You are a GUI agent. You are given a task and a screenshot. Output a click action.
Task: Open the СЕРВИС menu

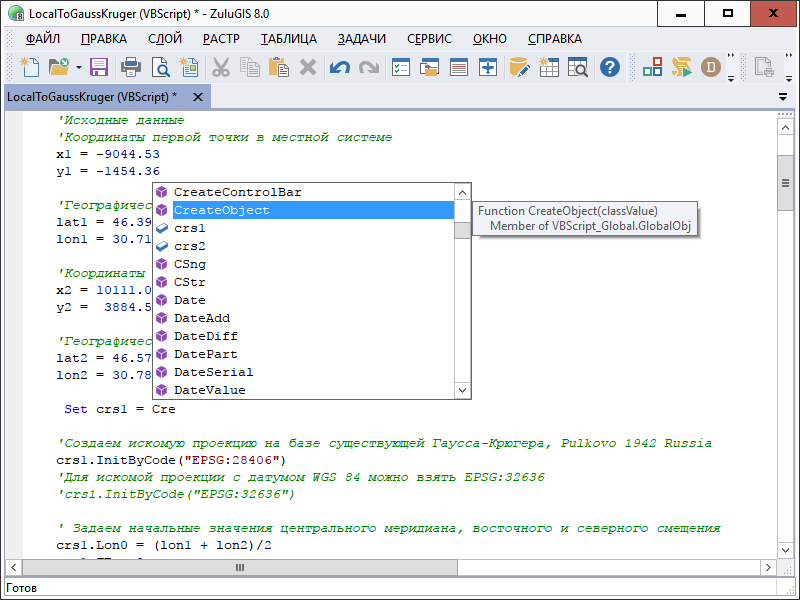click(429, 39)
